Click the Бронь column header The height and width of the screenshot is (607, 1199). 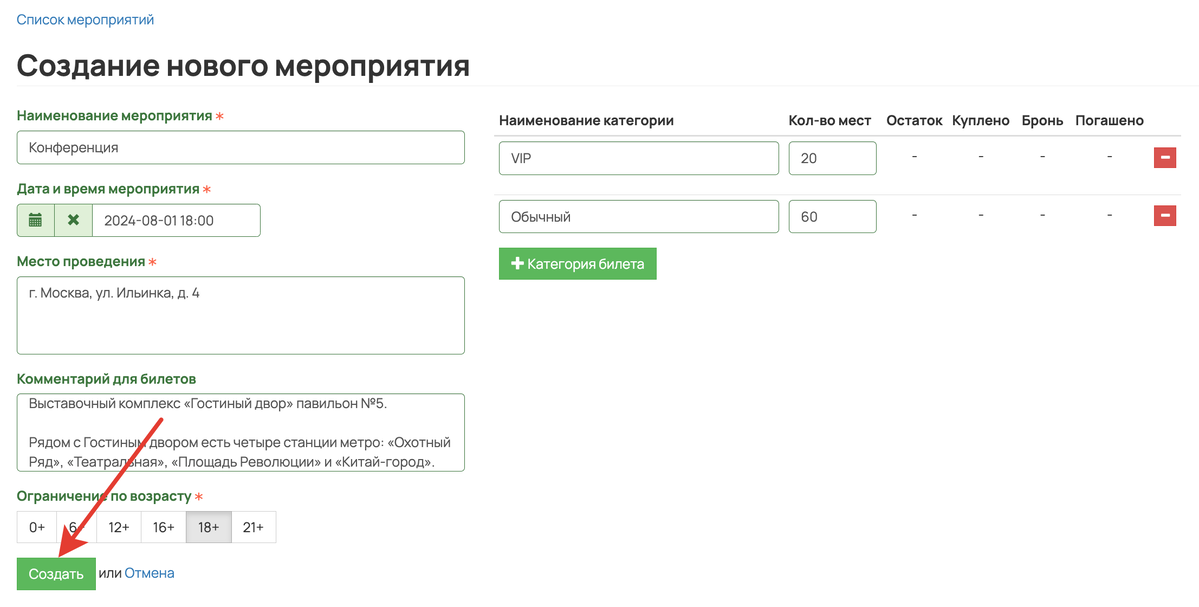pos(1042,120)
